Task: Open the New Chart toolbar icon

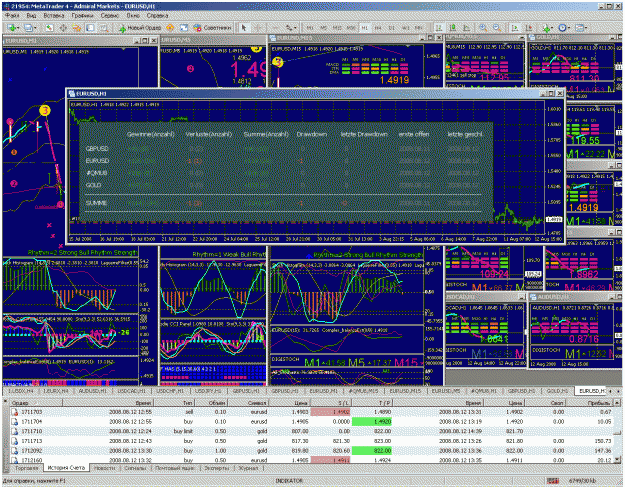Action: click(x=12, y=27)
